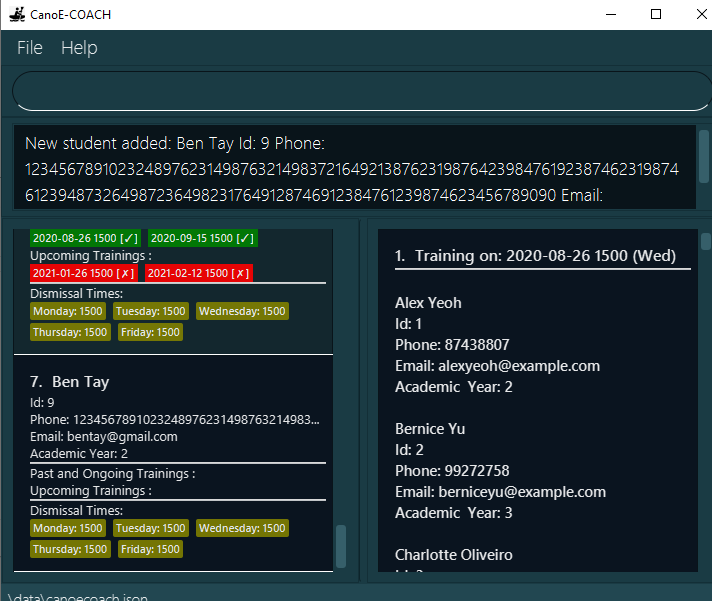Click upper card's Friday: 1500 dismissal tag
This screenshot has width=712, height=601.
click(x=150, y=332)
